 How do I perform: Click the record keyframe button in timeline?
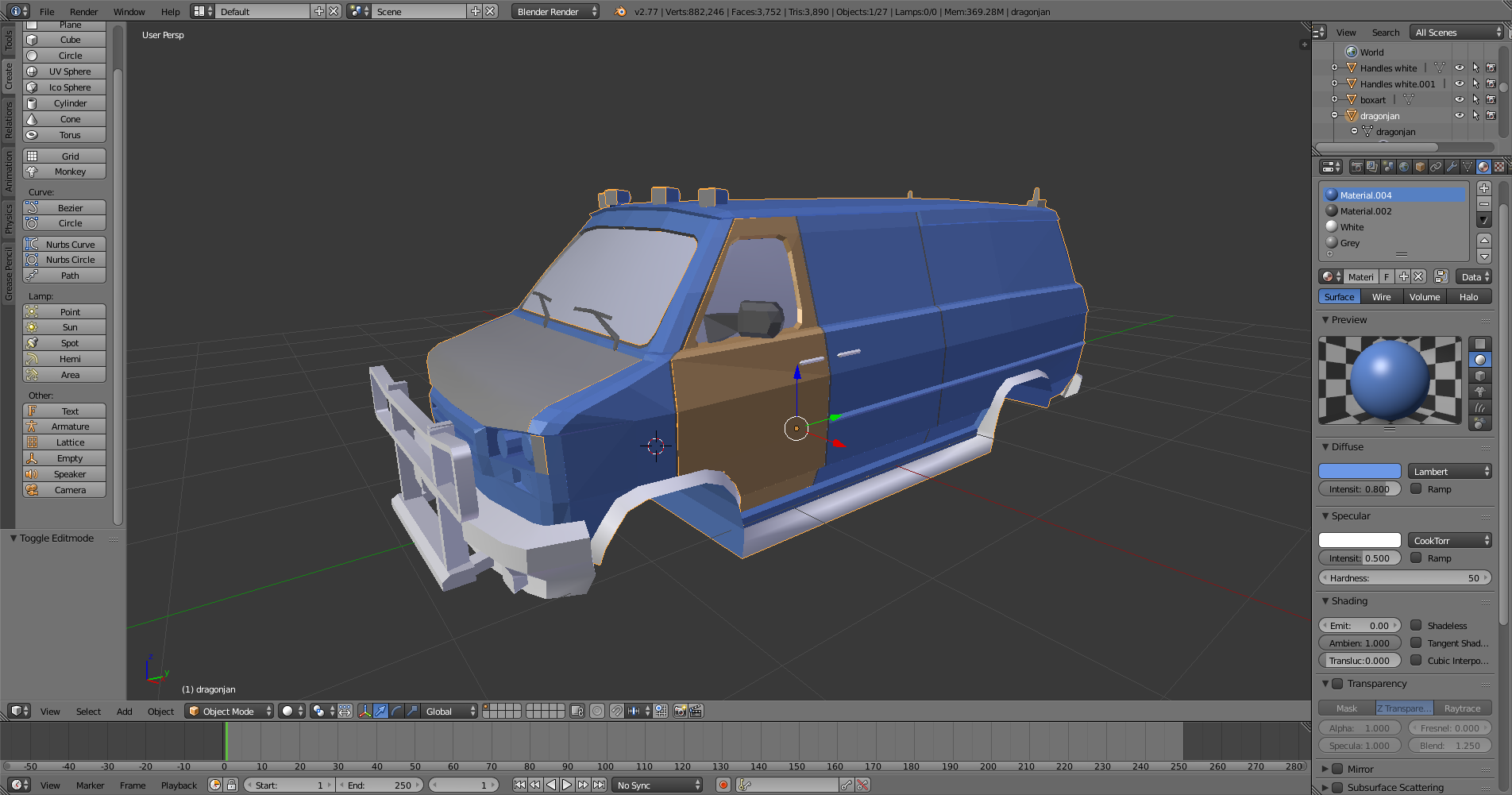(x=723, y=785)
